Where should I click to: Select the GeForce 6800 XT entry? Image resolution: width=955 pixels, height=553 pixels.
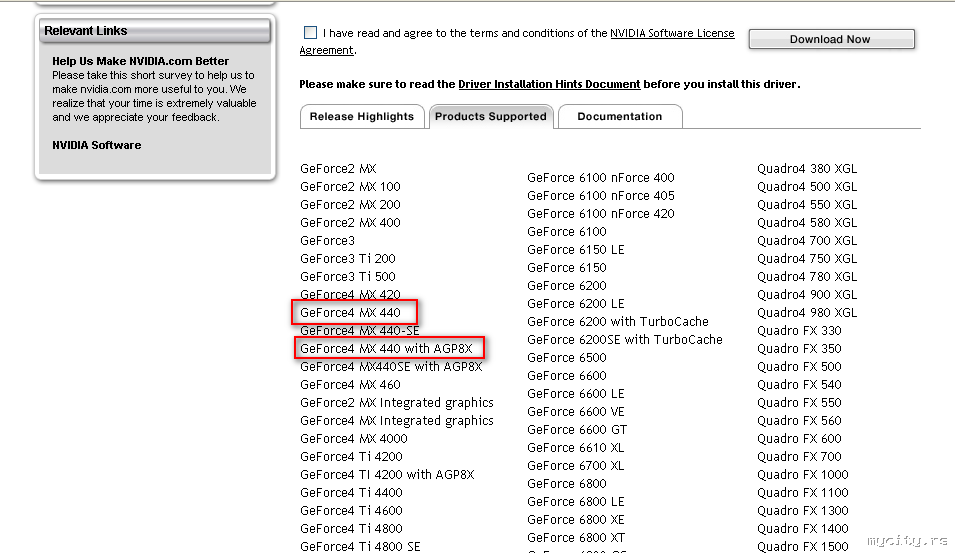[576, 537]
